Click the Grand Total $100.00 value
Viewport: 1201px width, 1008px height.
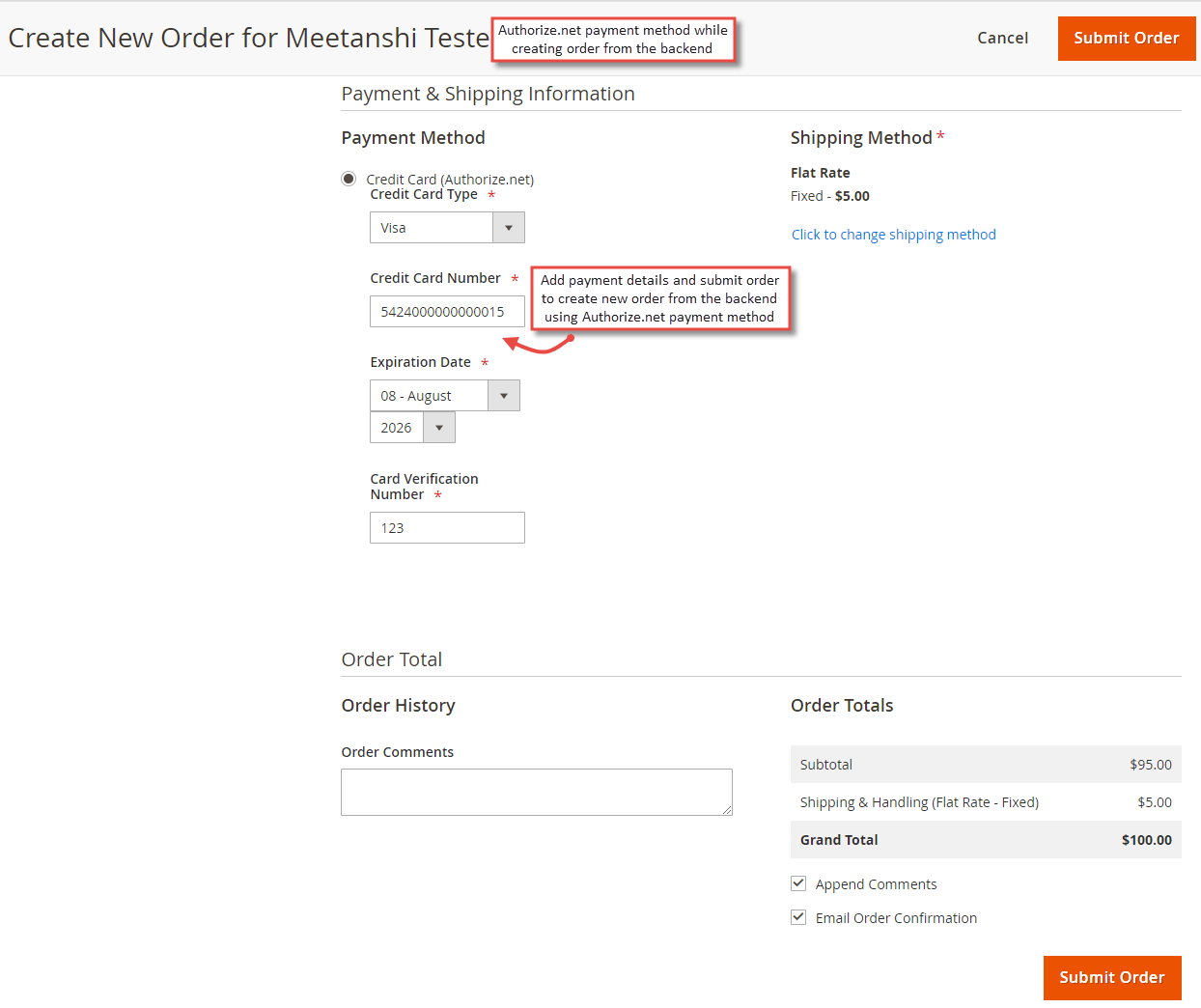coord(1147,840)
